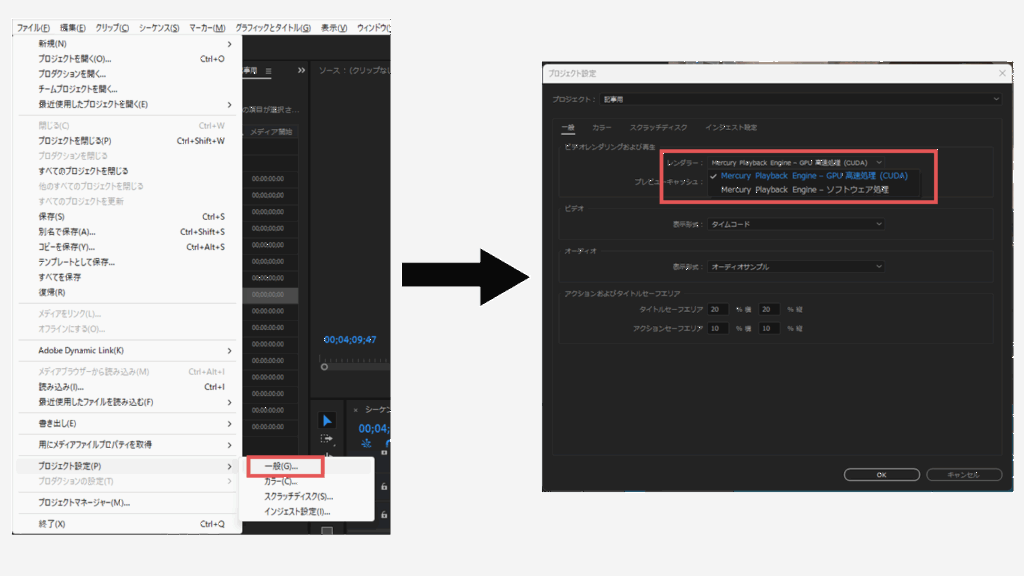Click the キャンセル button
This screenshot has height=576, width=1024.
click(964, 474)
